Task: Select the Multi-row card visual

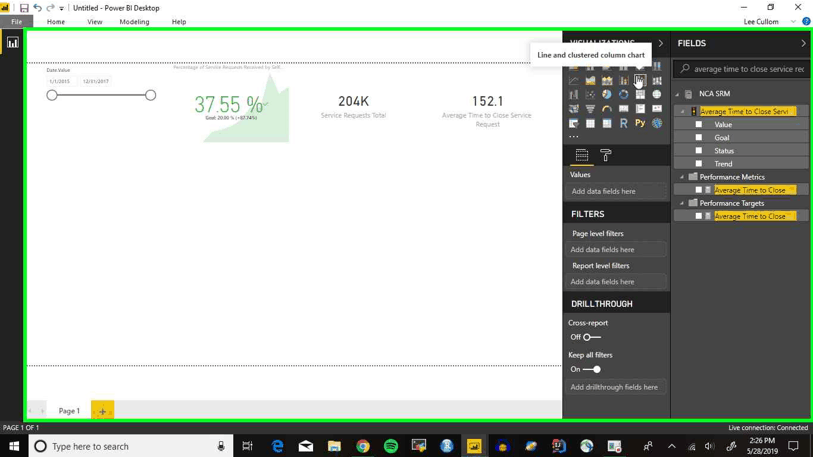Action: click(640, 109)
